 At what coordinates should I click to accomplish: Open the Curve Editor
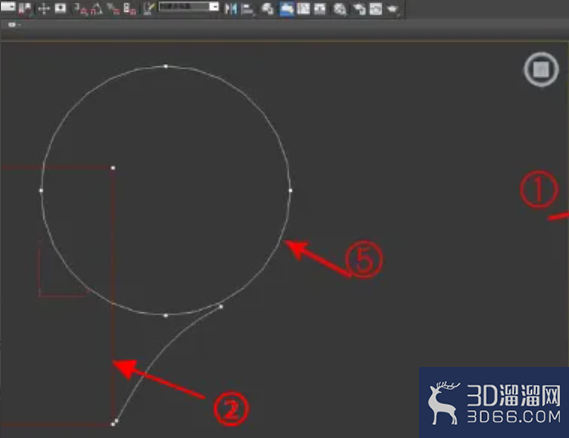[303, 8]
